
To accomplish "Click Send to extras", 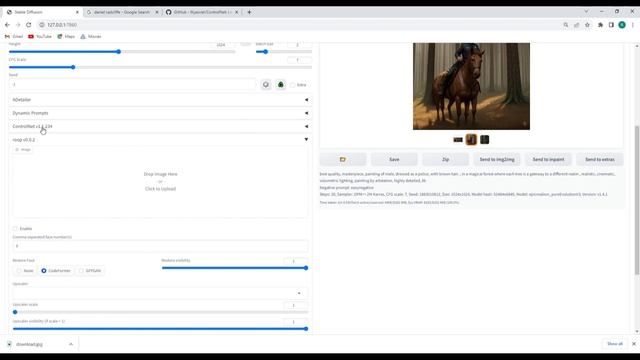I will pos(600,159).
